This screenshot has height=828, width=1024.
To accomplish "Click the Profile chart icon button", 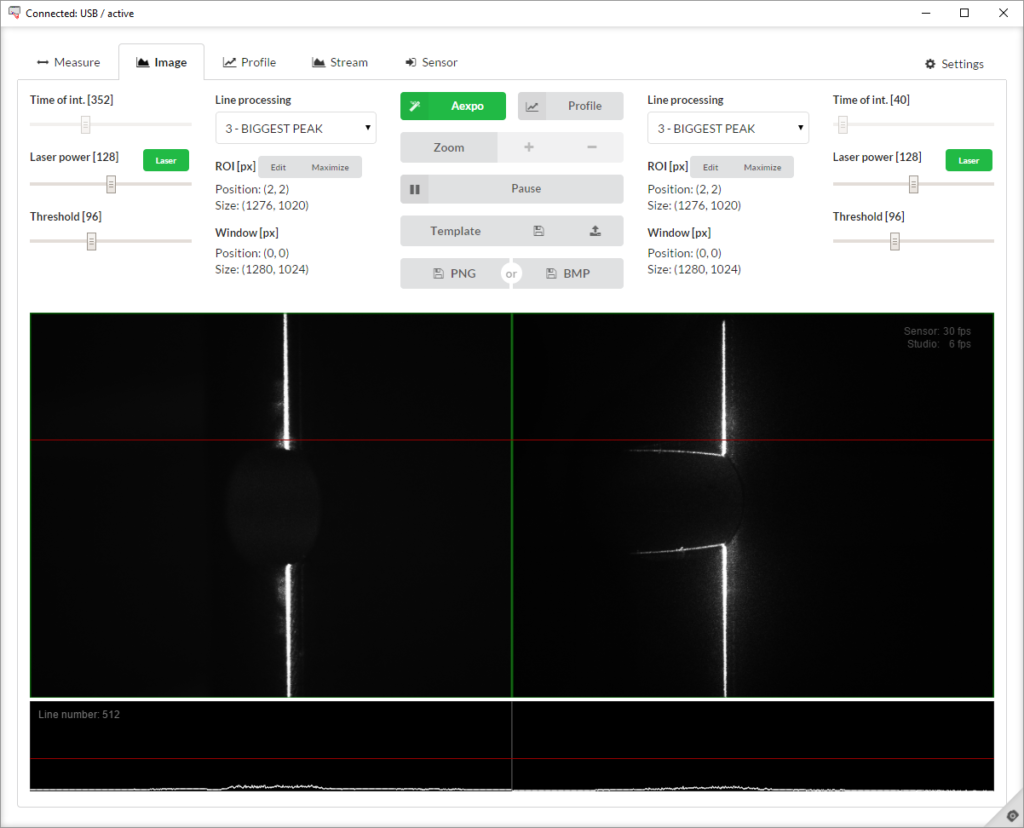I will [533, 106].
